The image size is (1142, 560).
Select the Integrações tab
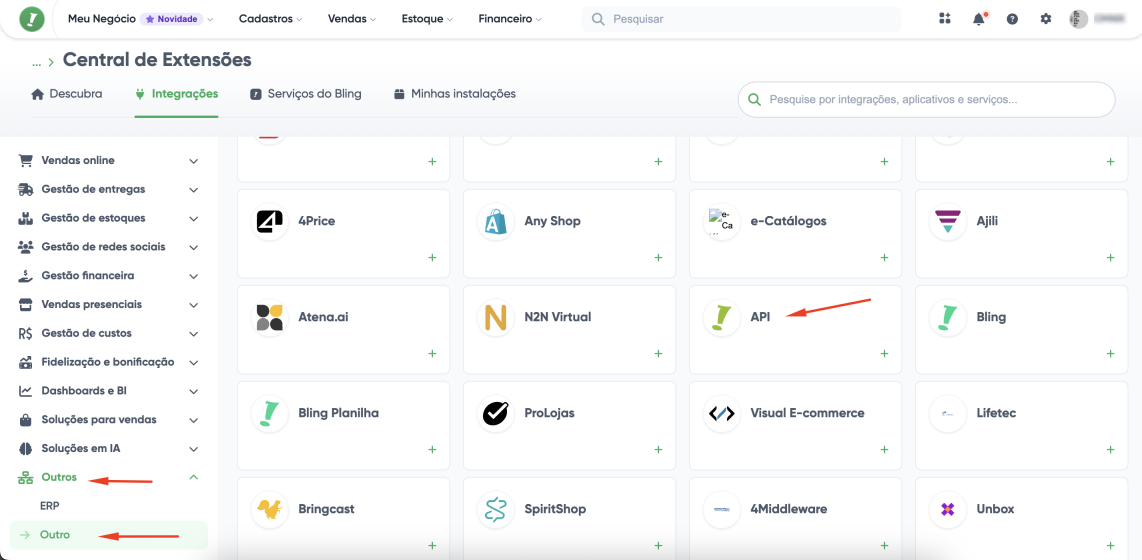[176, 94]
